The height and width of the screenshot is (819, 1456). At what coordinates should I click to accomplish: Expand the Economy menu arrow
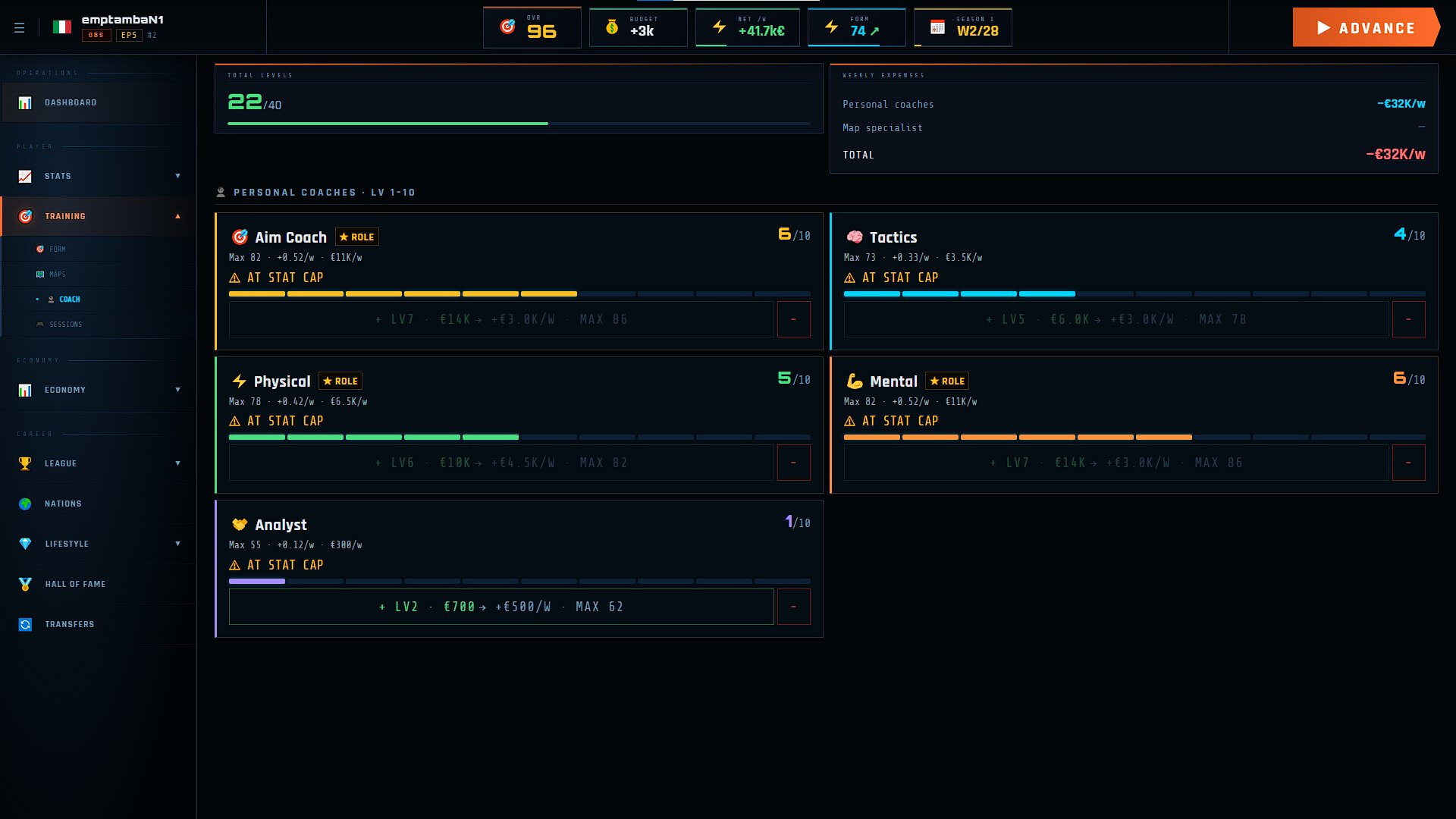click(x=177, y=390)
